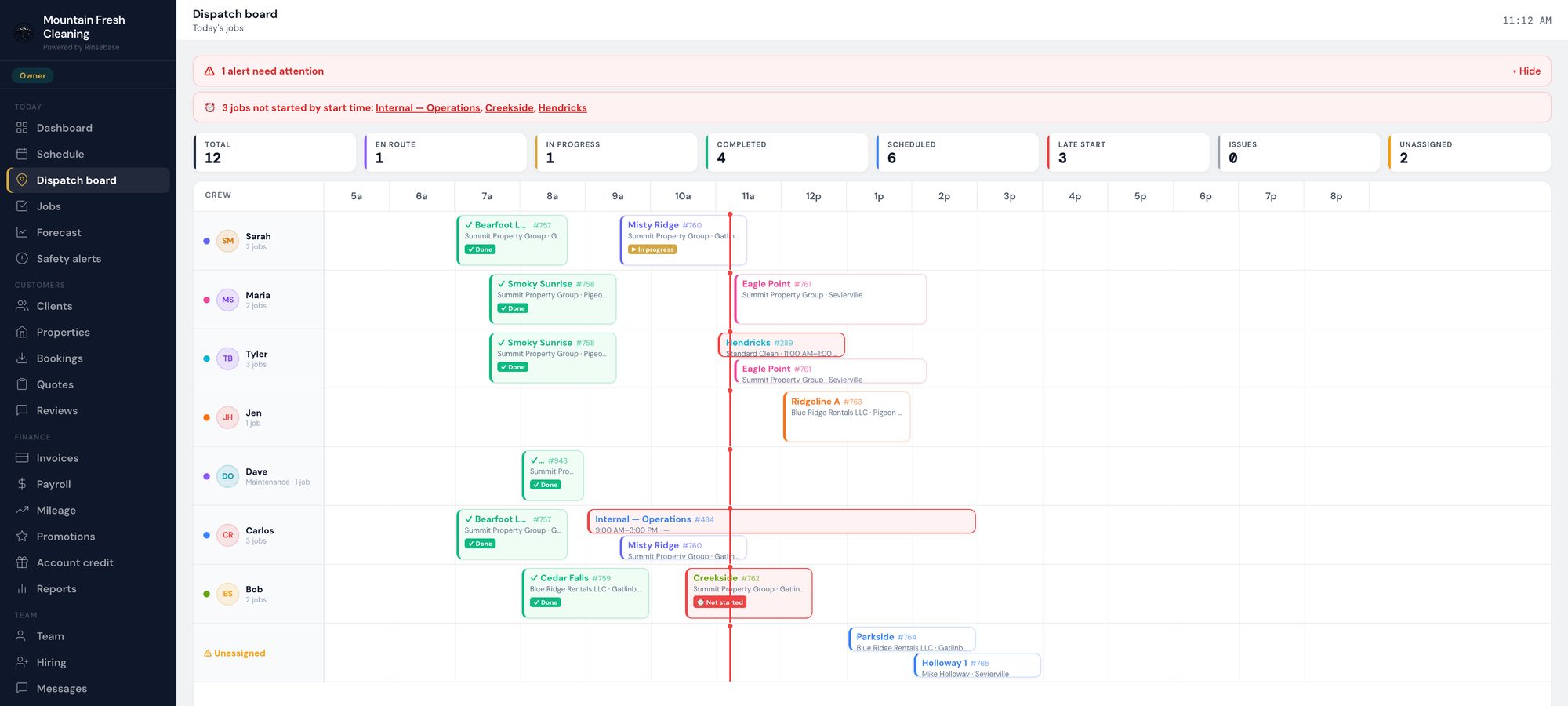1568x706 pixels.
Task: Click the Reports bar chart icon
Action: tap(22, 588)
